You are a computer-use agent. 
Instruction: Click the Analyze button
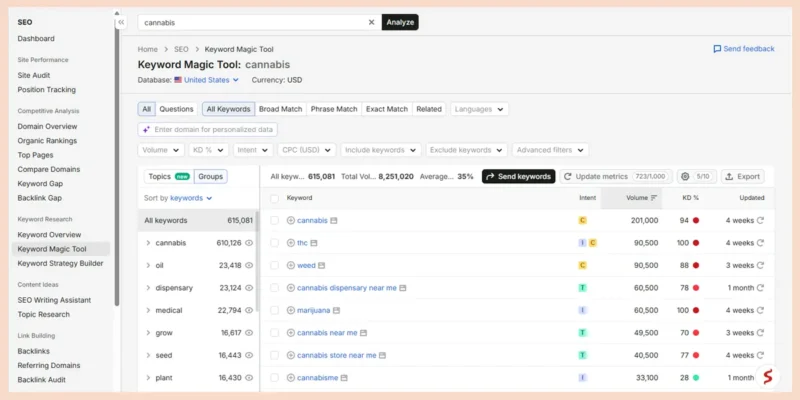point(400,22)
